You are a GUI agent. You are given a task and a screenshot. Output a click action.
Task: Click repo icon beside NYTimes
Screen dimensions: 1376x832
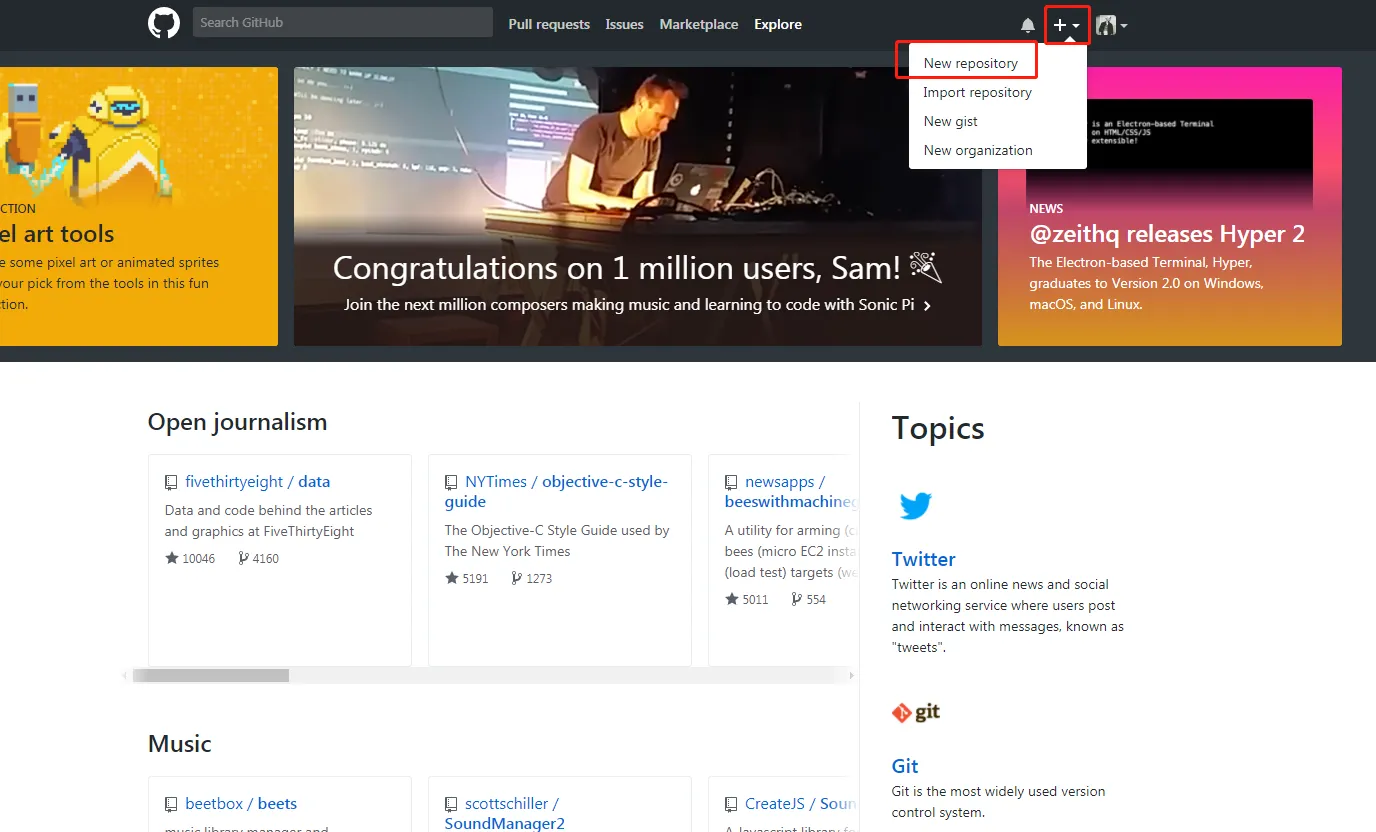click(451, 482)
